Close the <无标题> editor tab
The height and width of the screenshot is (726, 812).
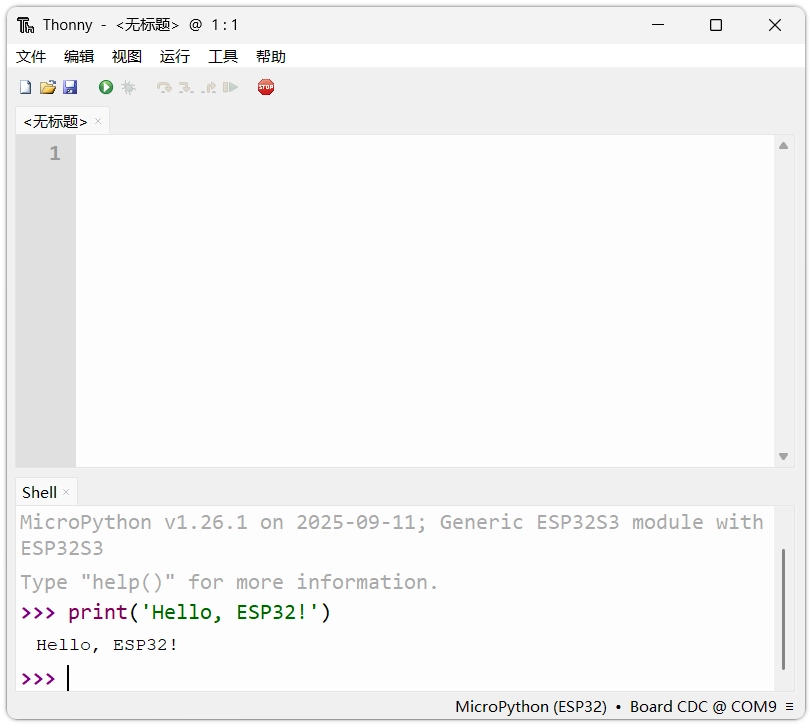pos(98,122)
